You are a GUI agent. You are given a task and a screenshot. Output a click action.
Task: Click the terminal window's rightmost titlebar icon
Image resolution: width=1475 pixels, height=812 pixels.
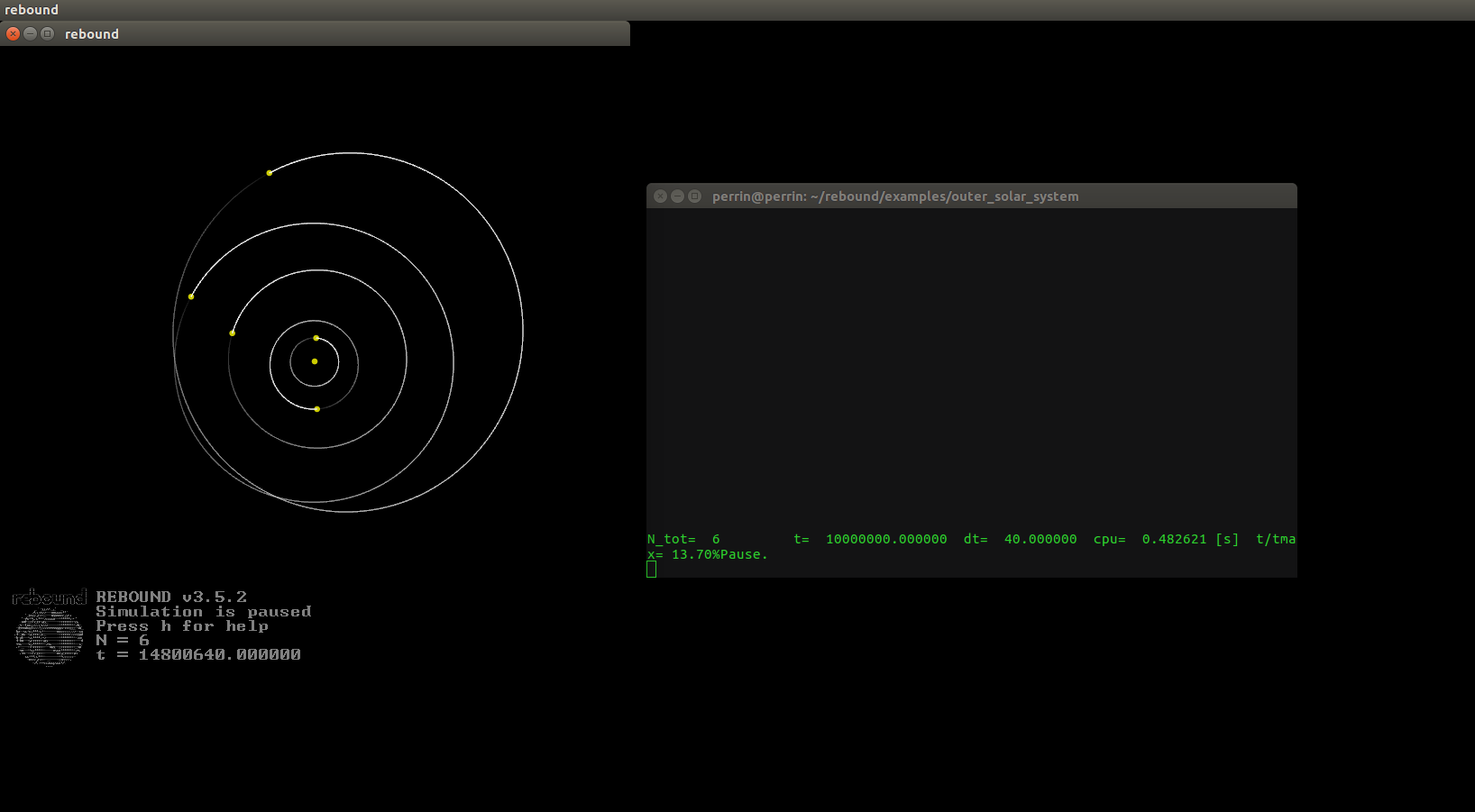pos(694,196)
